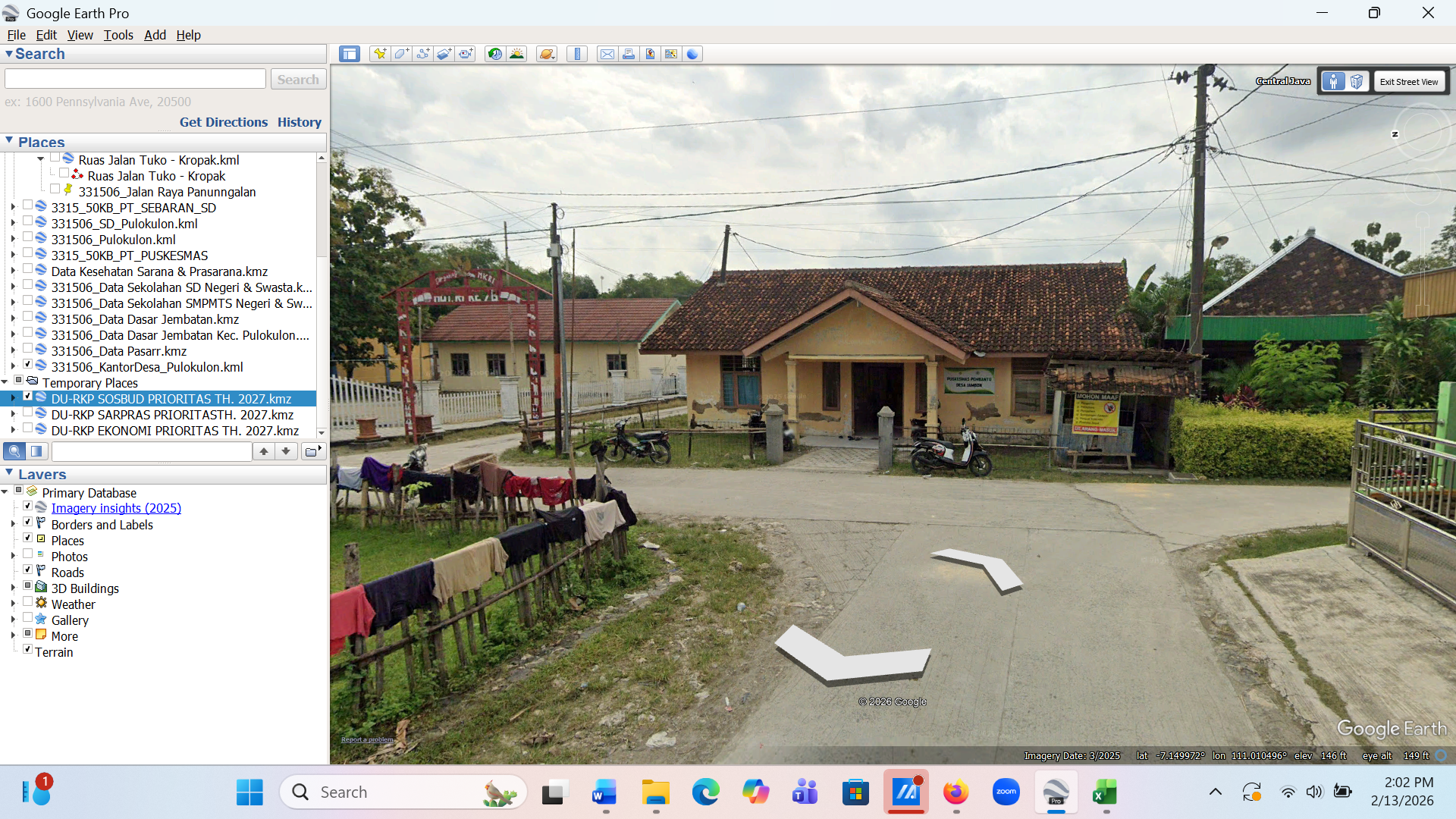Collapse Ruas Jalan Tuko - Kropak.kml tree

41,159
